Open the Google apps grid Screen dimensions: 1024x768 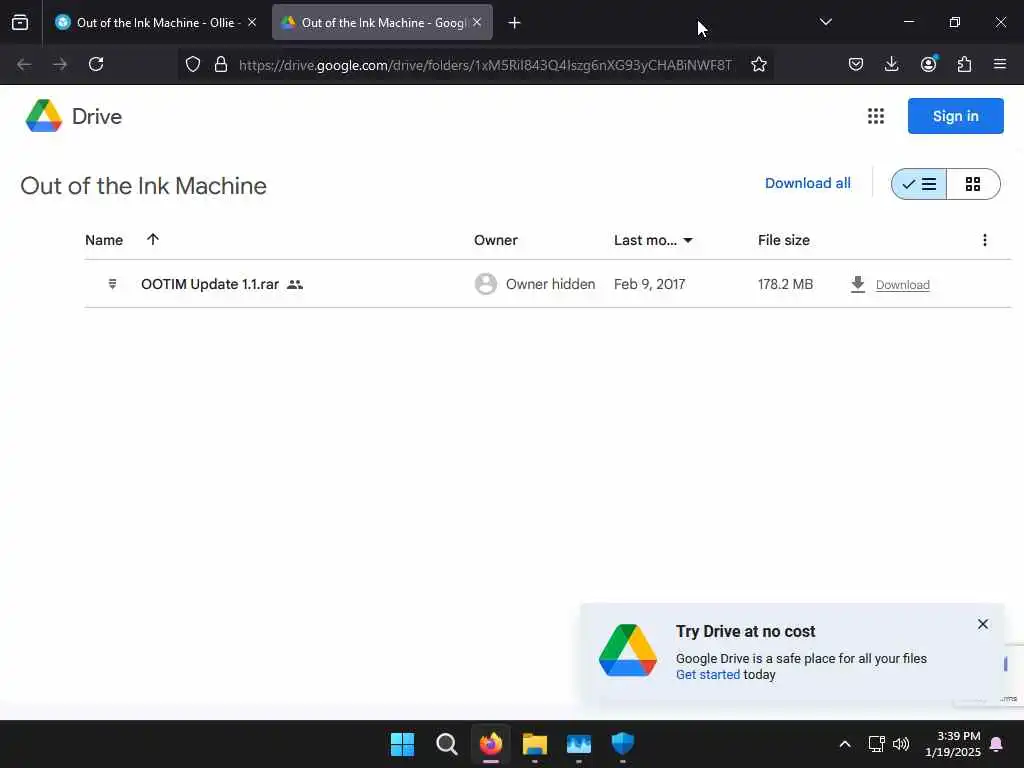pyautogui.click(x=876, y=116)
